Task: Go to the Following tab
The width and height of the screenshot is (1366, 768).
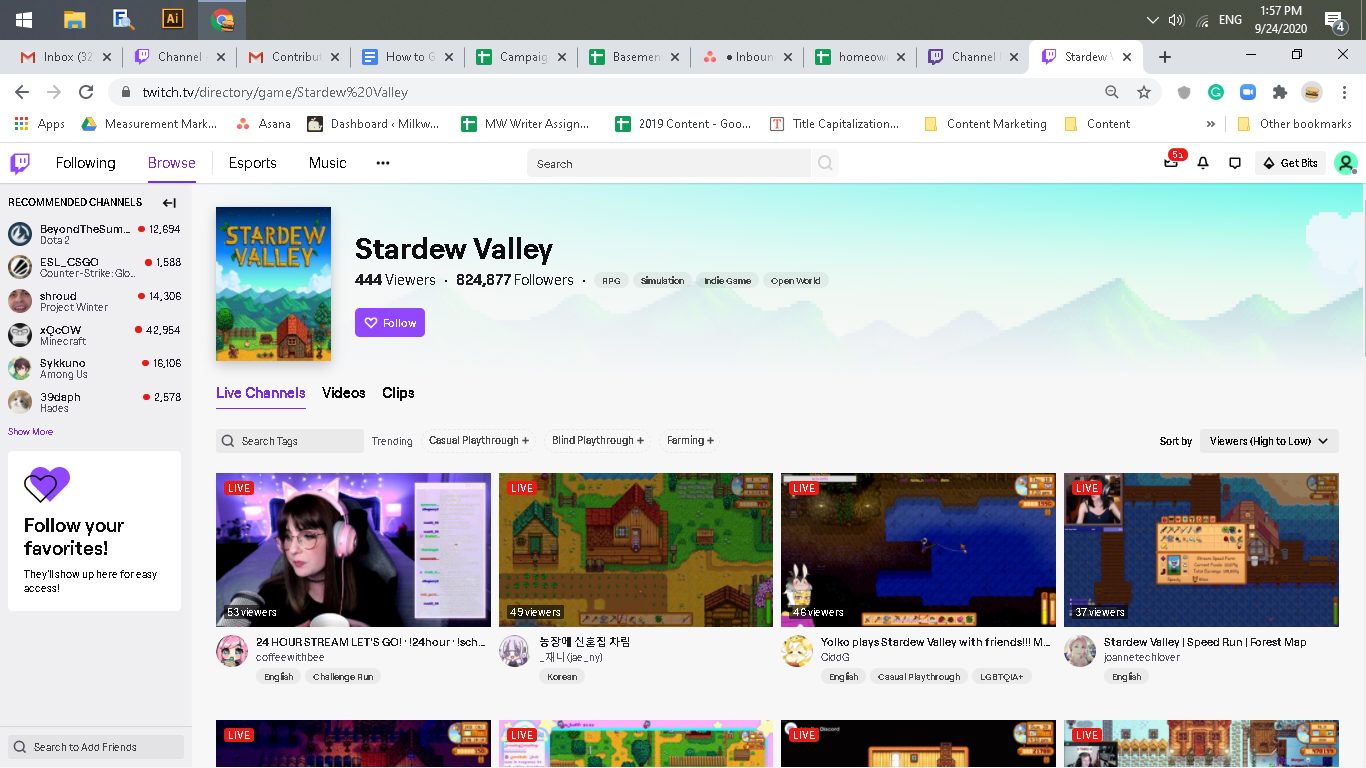Action: pyautogui.click(x=85, y=163)
